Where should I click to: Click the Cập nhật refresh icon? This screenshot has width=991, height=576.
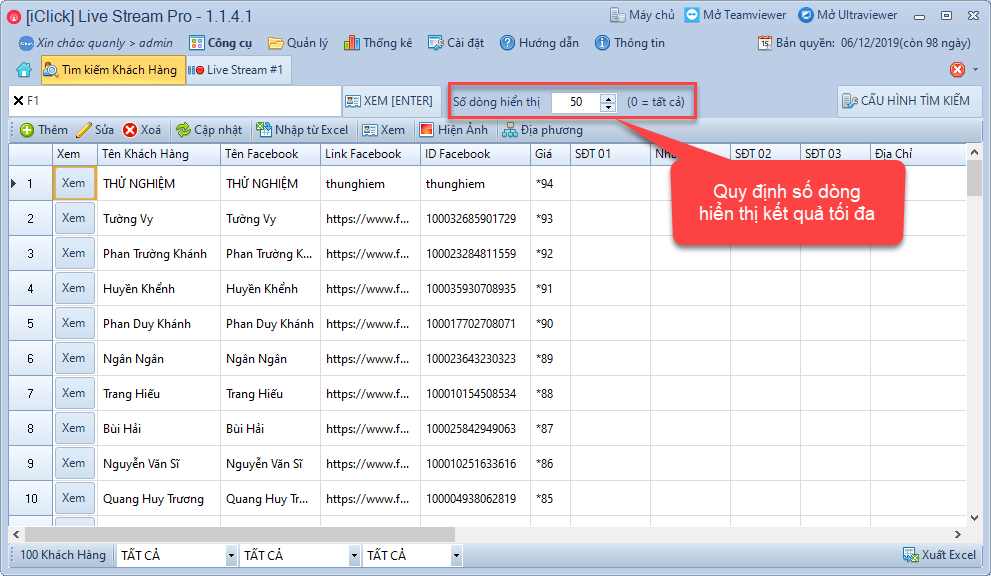[183, 130]
